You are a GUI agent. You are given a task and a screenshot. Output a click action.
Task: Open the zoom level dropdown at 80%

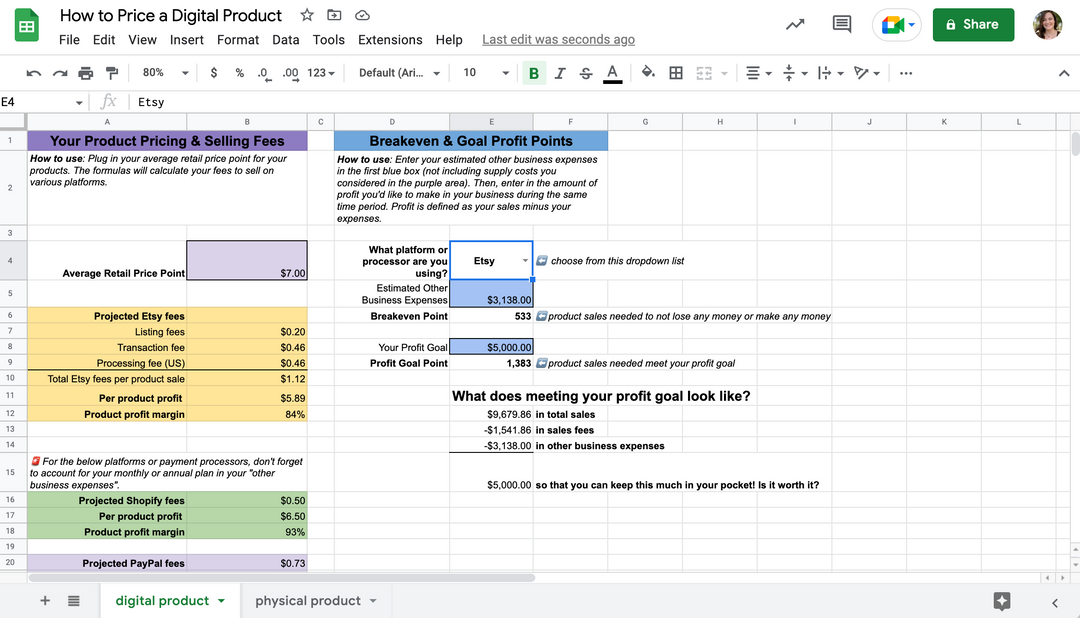165,73
